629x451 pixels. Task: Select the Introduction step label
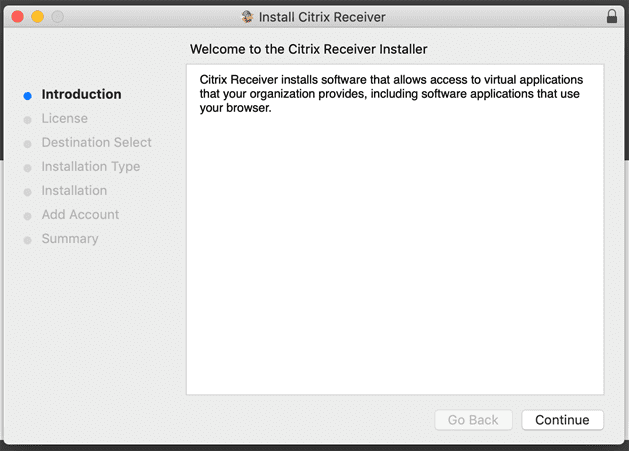81,94
